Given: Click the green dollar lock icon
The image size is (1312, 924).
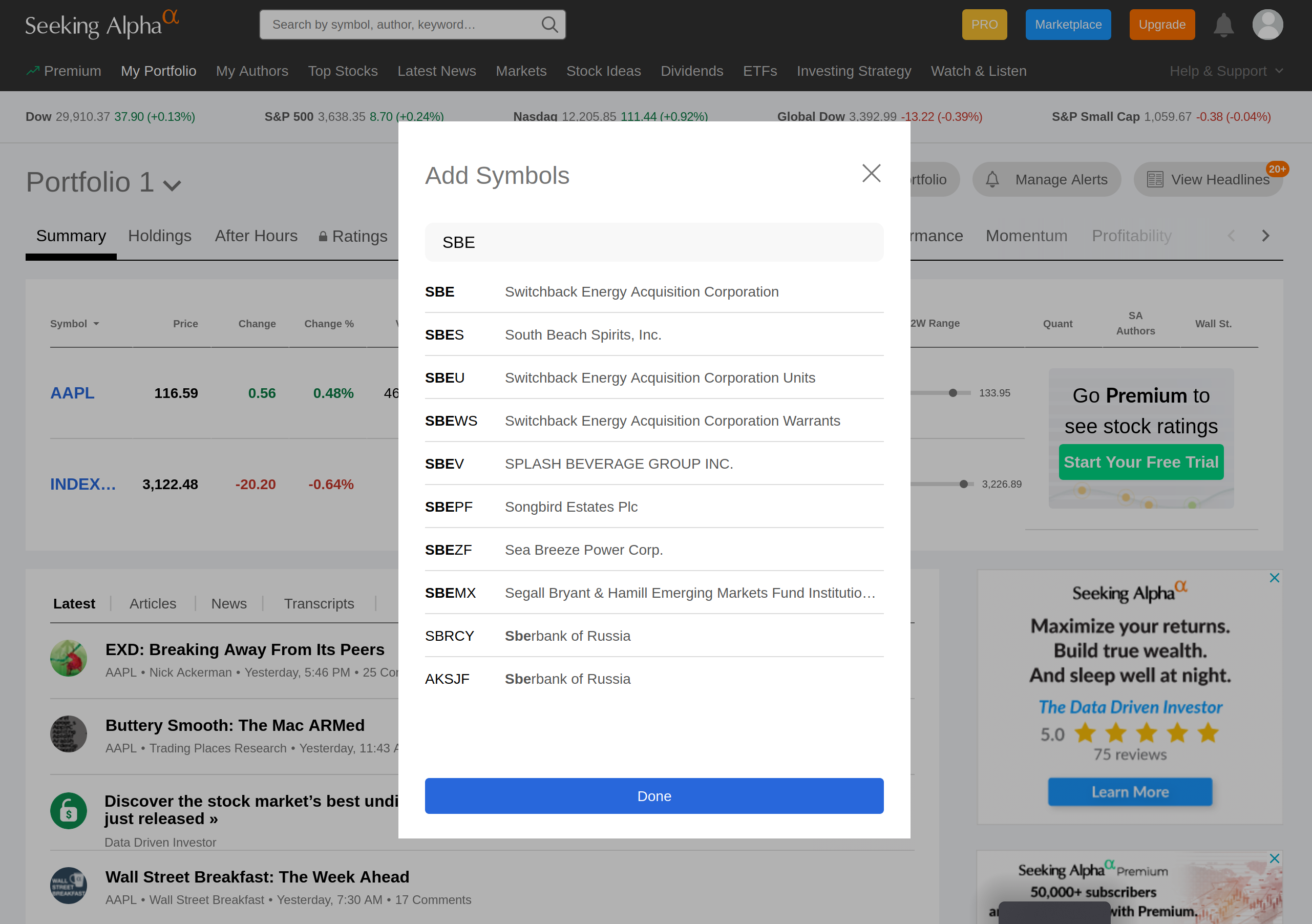Looking at the screenshot, I should (x=69, y=810).
